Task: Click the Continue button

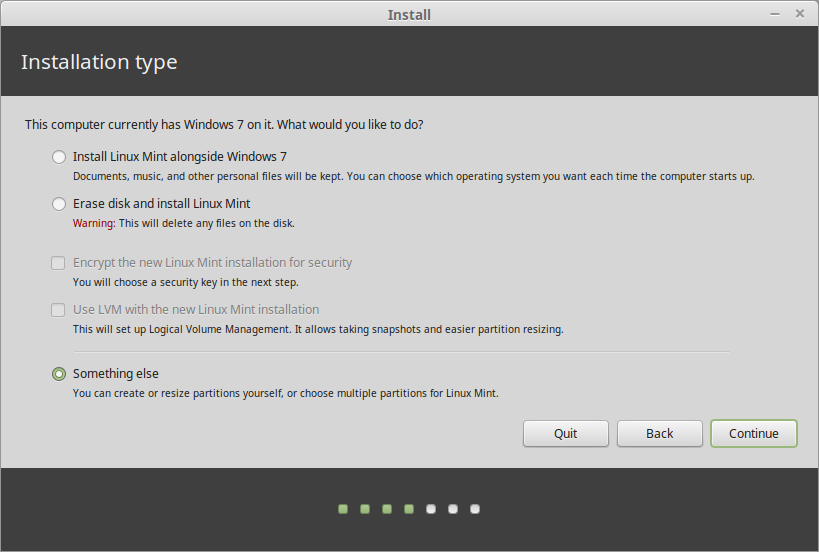Action: (x=754, y=433)
